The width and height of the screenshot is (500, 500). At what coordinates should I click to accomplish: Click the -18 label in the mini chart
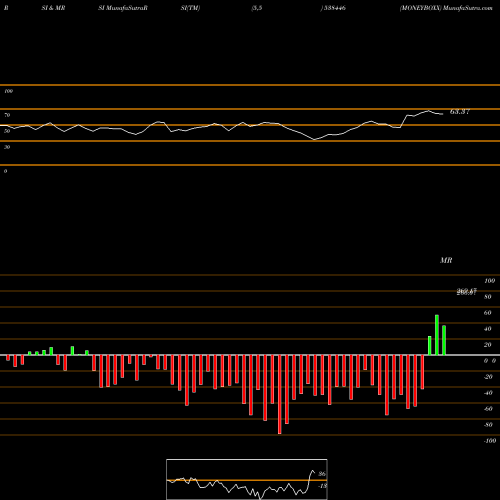(323, 486)
